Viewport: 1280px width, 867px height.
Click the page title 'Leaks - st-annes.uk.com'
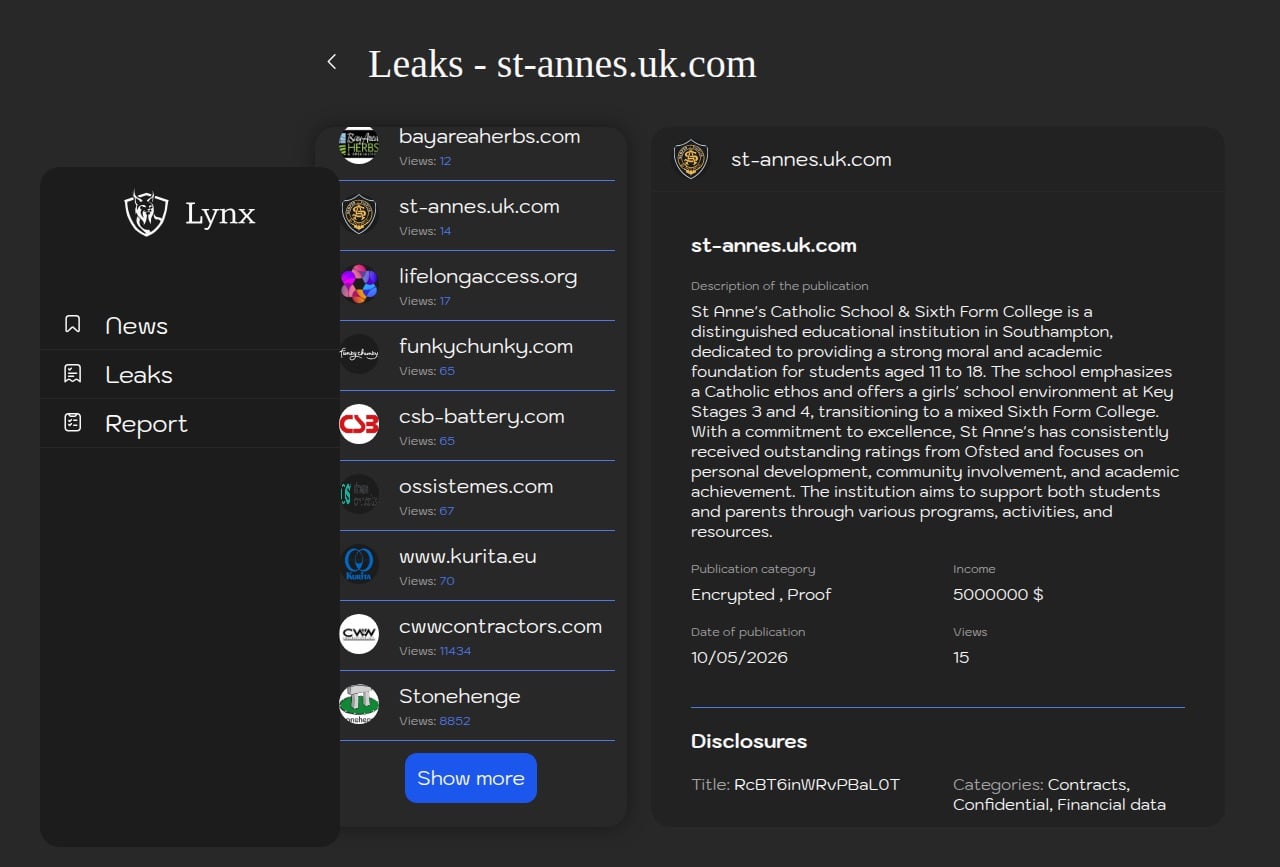coord(562,64)
